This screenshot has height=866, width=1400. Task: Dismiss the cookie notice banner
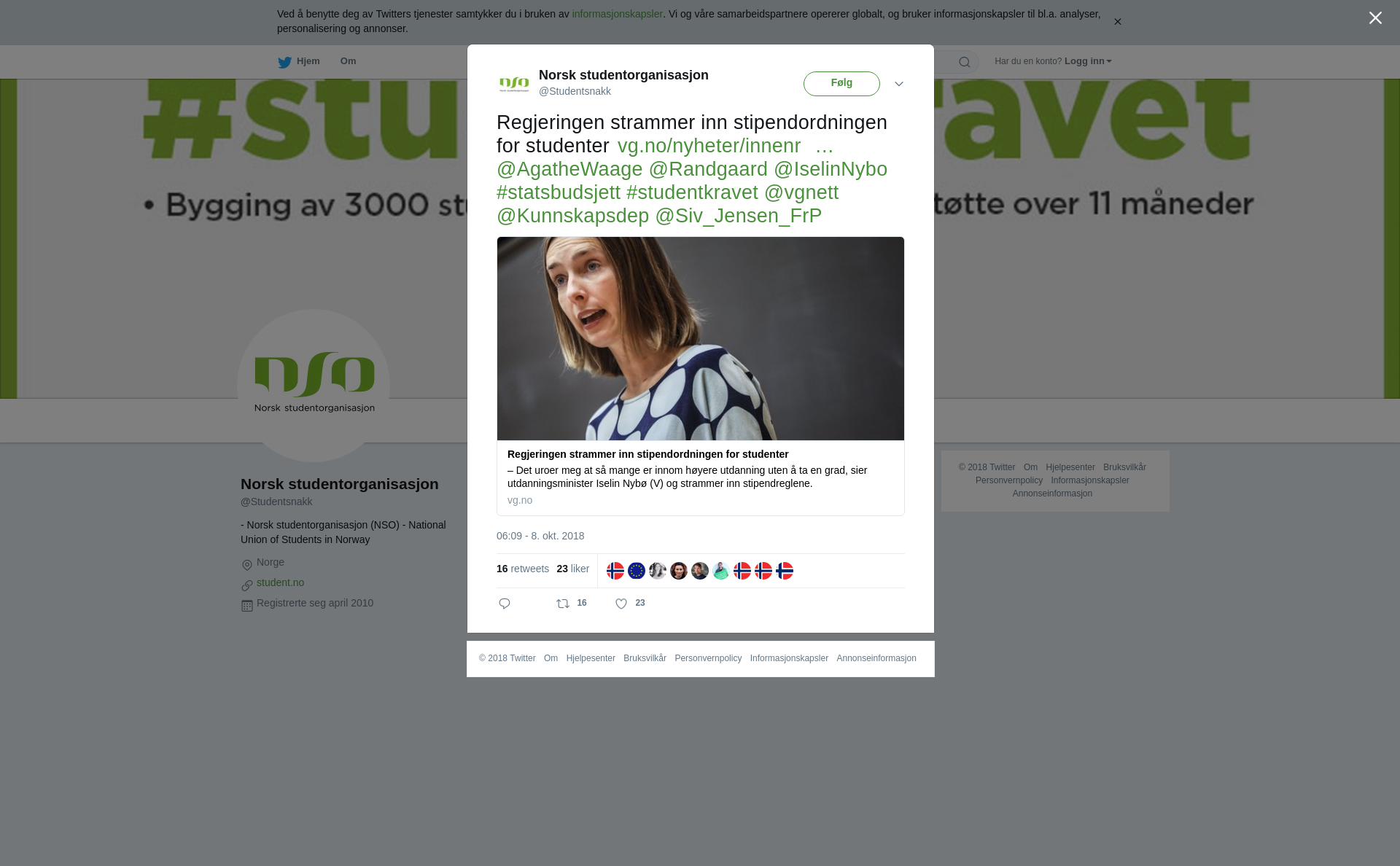point(1117,22)
